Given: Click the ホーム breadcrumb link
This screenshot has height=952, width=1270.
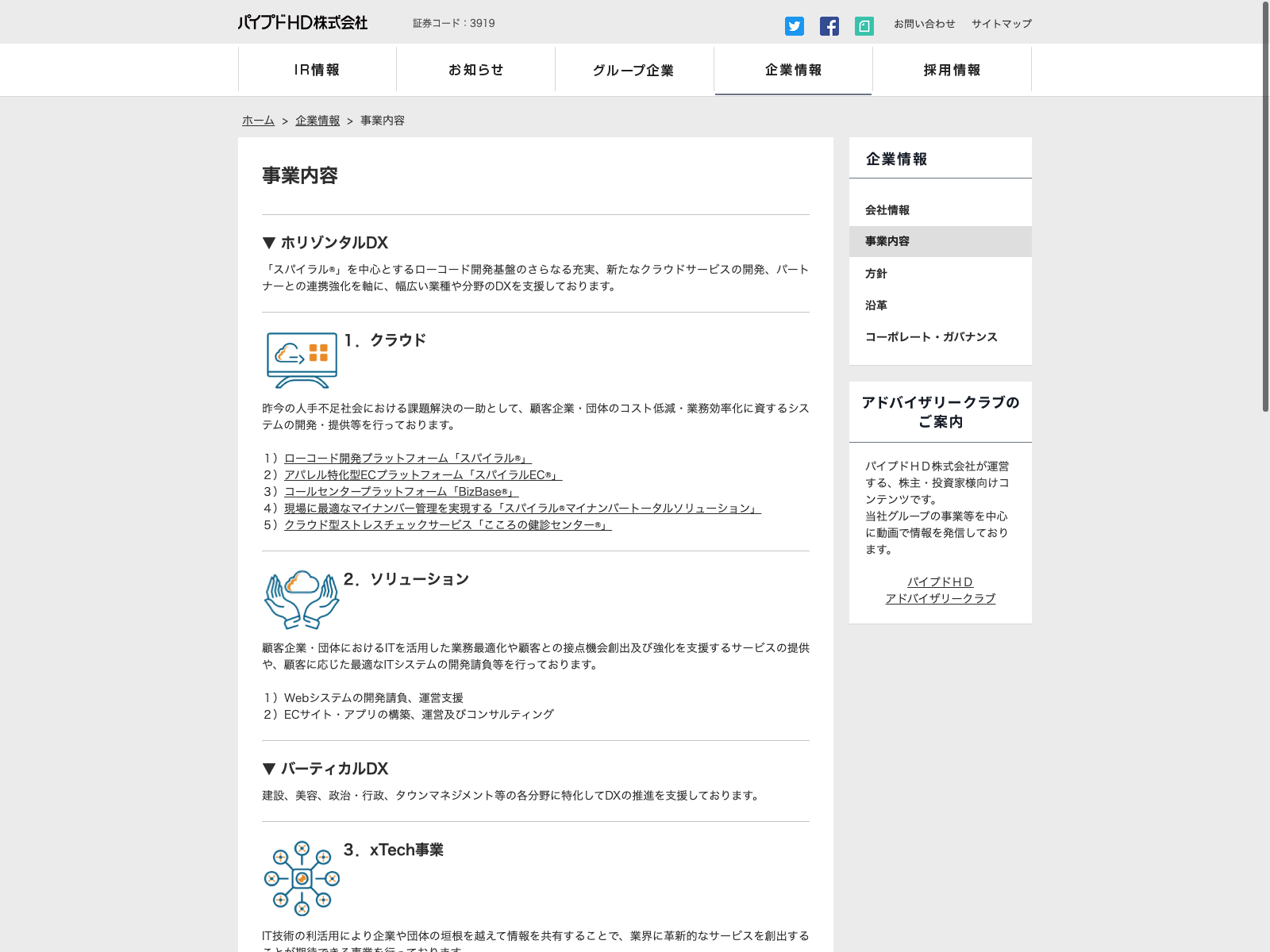Looking at the screenshot, I should point(258,121).
